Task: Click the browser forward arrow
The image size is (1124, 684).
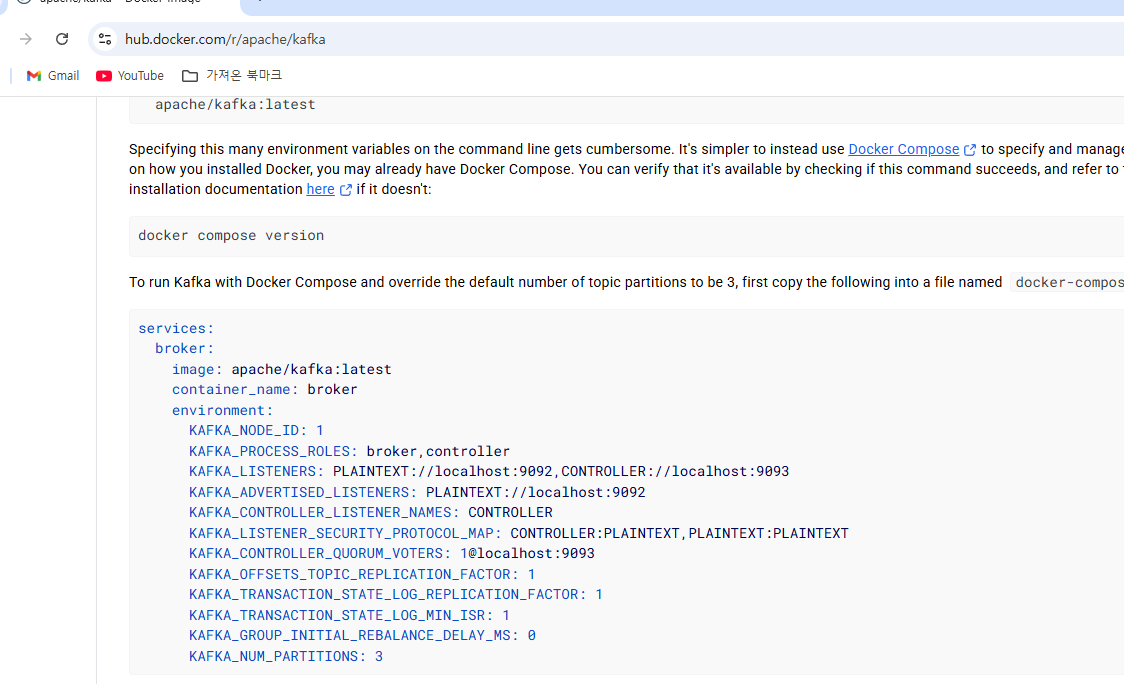Action: click(x=26, y=39)
